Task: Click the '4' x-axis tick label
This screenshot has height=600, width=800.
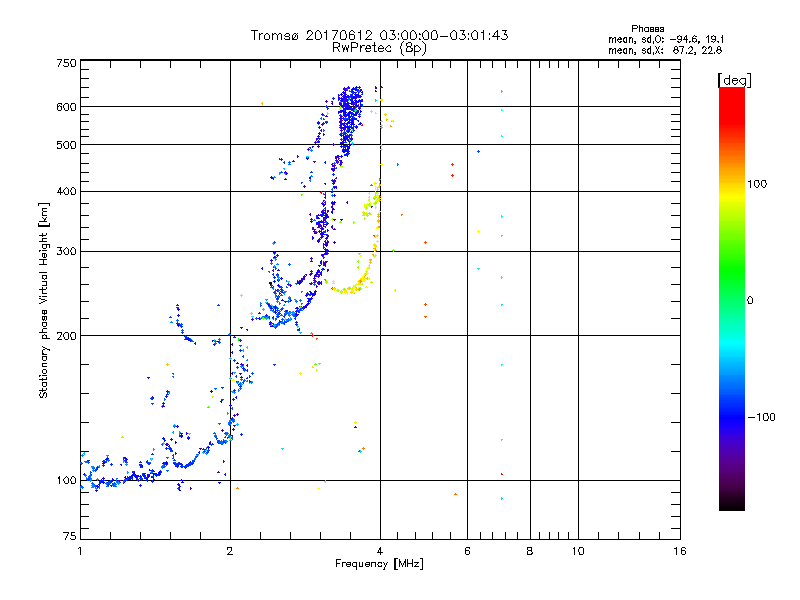Action: pos(380,551)
